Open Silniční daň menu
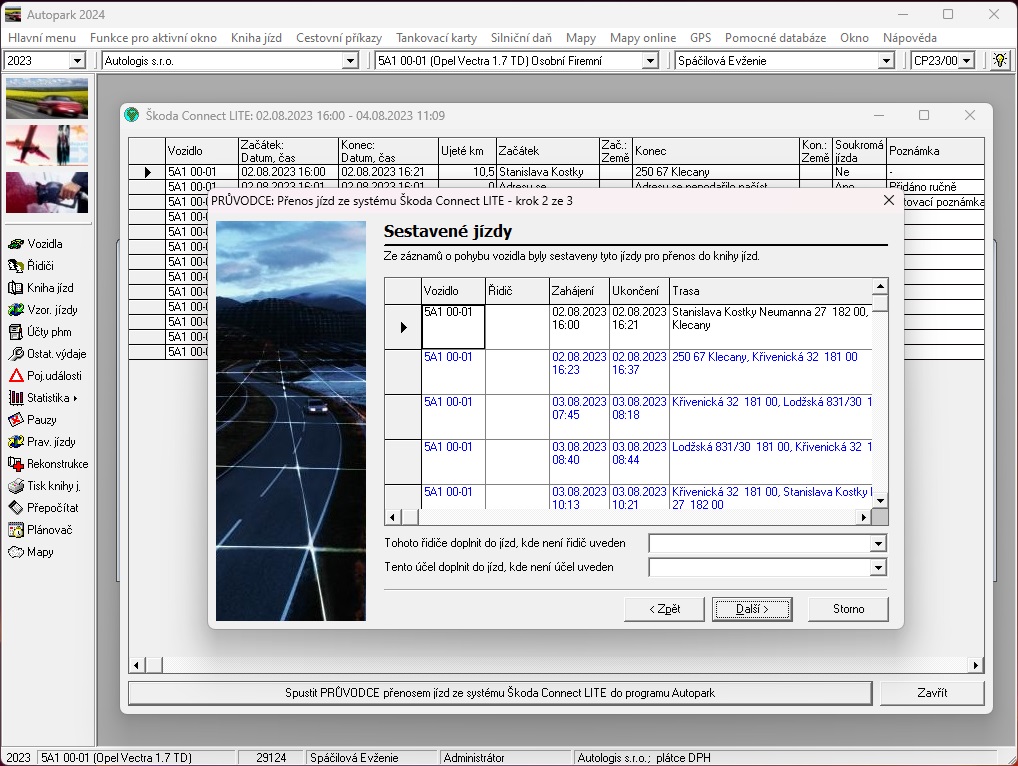 pos(521,38)
